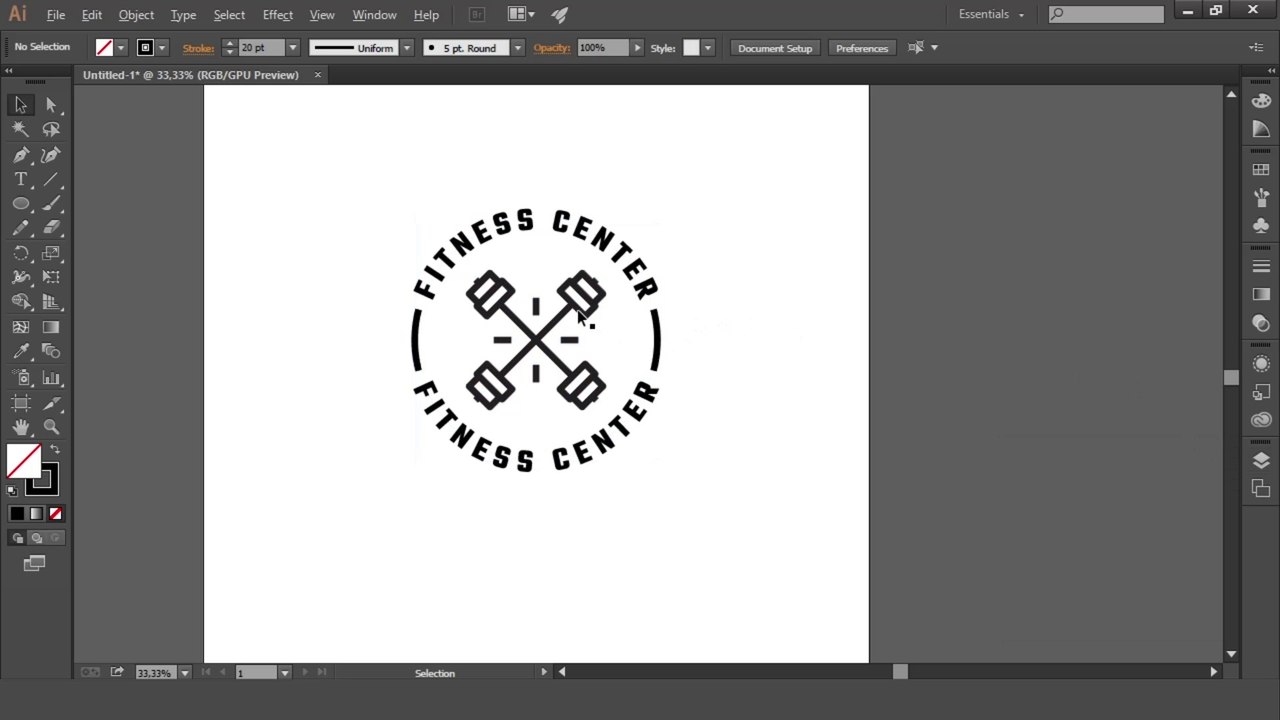
Task: Pick the Paintbrush tool
Action: pyautogui.click(x=51, y=203)
